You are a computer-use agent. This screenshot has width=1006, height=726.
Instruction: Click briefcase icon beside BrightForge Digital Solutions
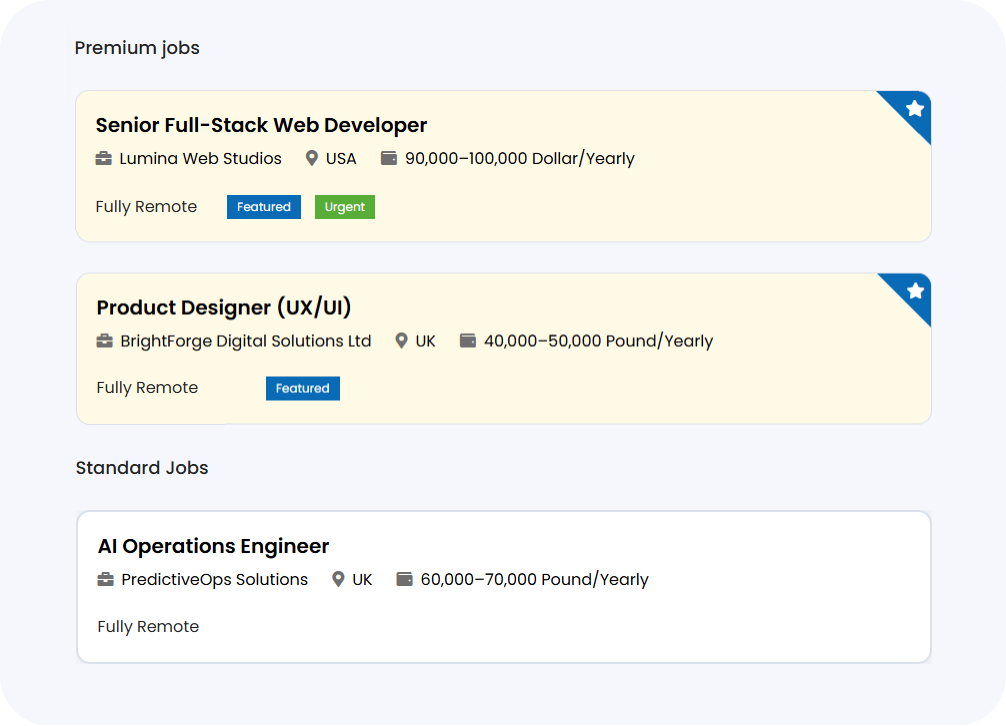click(105, 341)
